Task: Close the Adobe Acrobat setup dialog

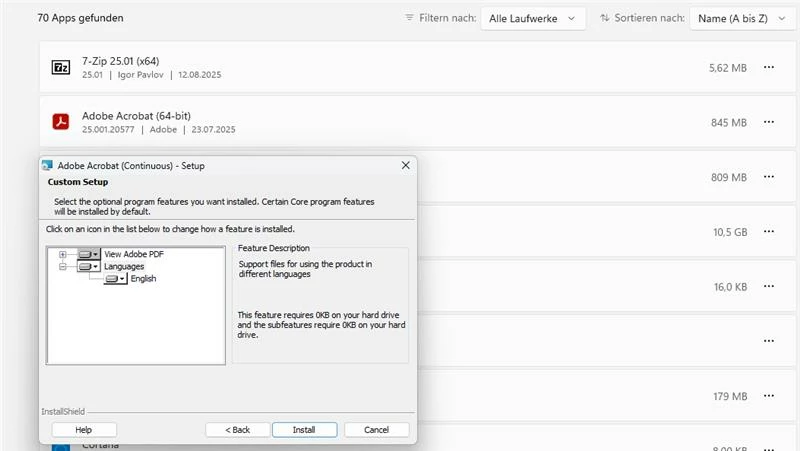Action: coord(406,165)
